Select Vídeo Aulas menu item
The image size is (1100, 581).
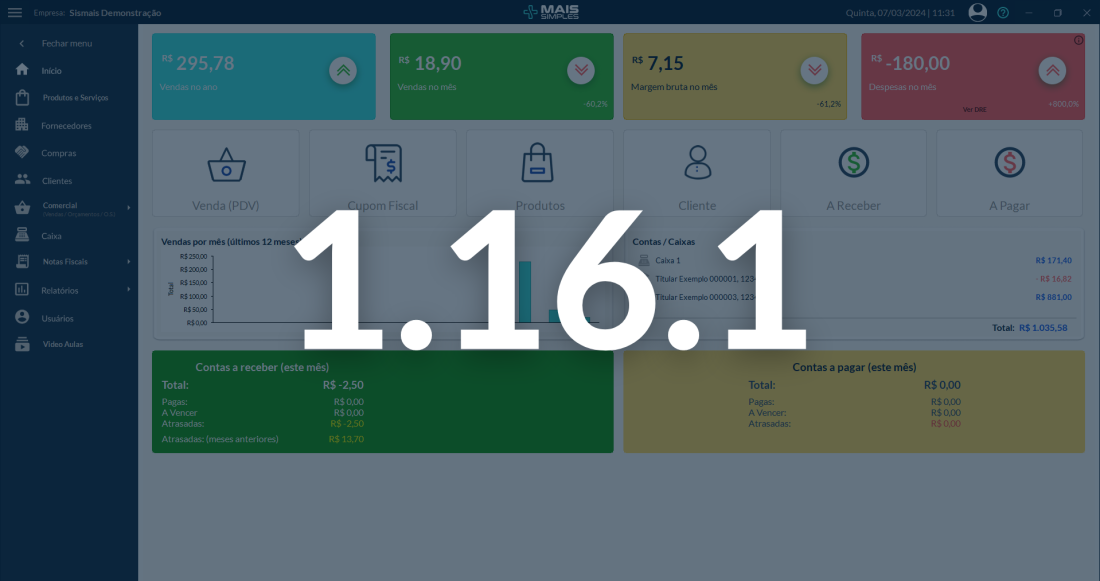63,345
